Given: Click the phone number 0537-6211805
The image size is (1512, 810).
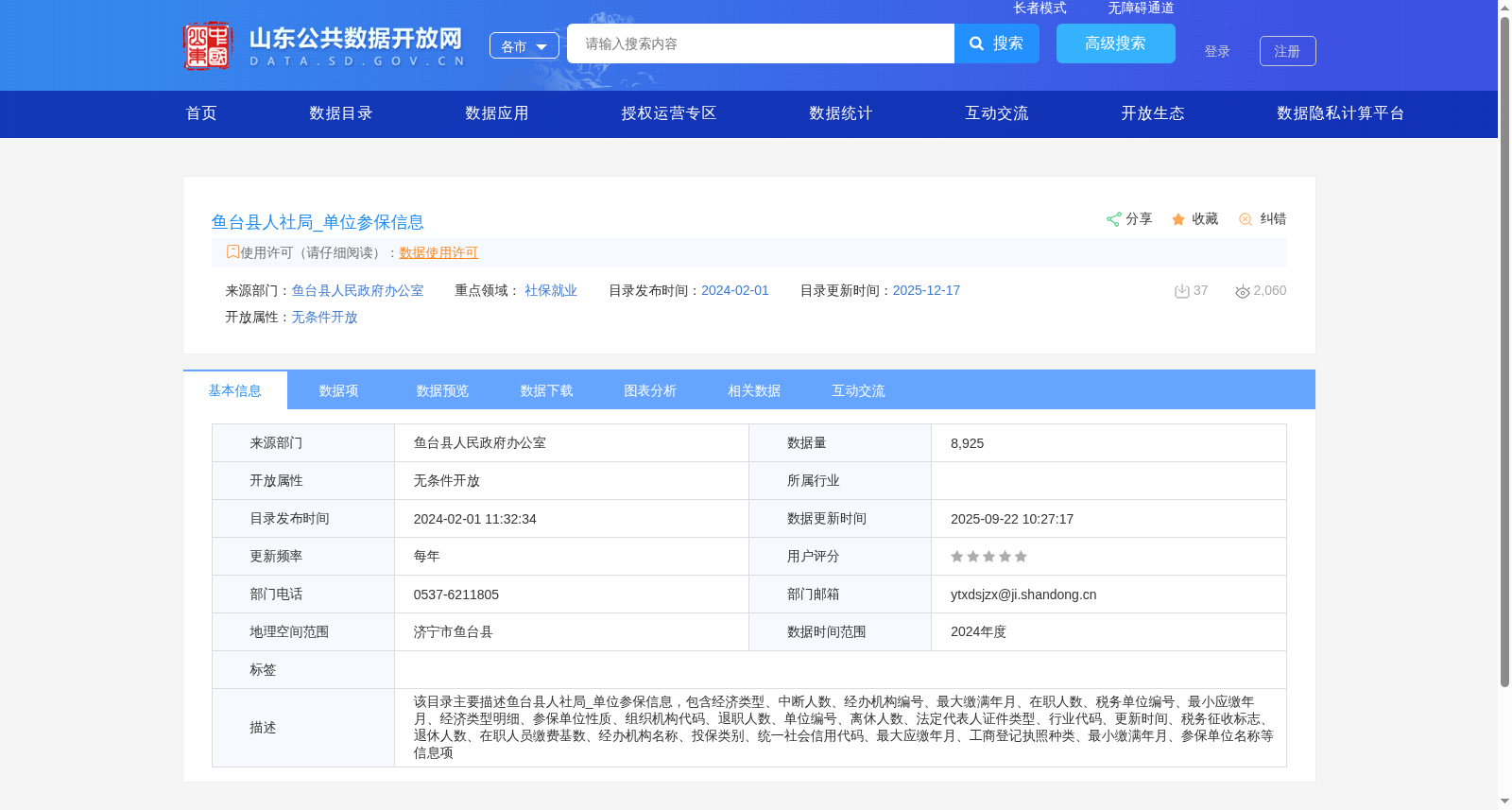Looking at the screenshot, I should tap(456, 595).
